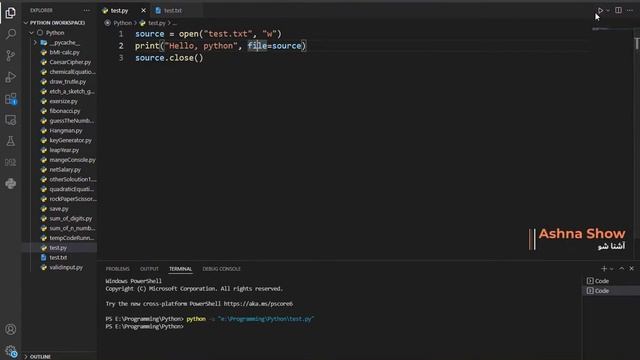
Task: Open exersize.py file
Action: click(63, 101)
